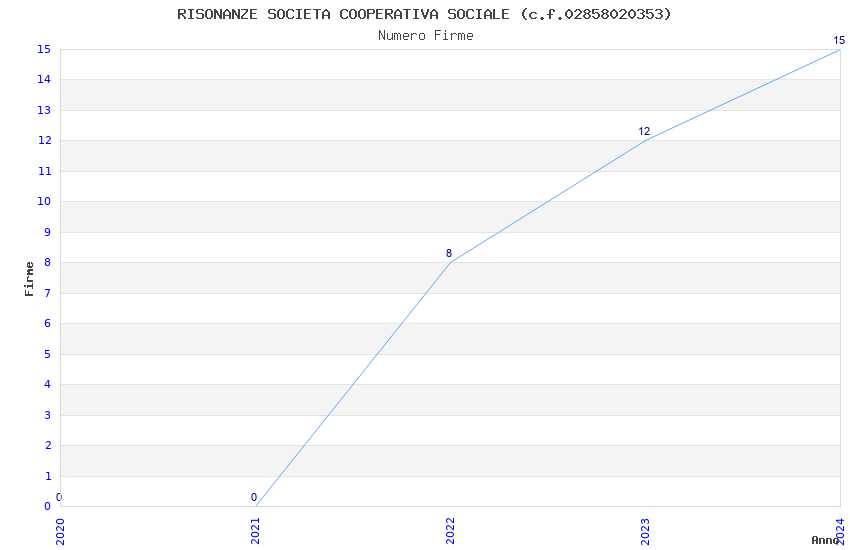Screen dimensions: 850x550
Task: Click y-axis tick value 5
Action: [47, 354]
